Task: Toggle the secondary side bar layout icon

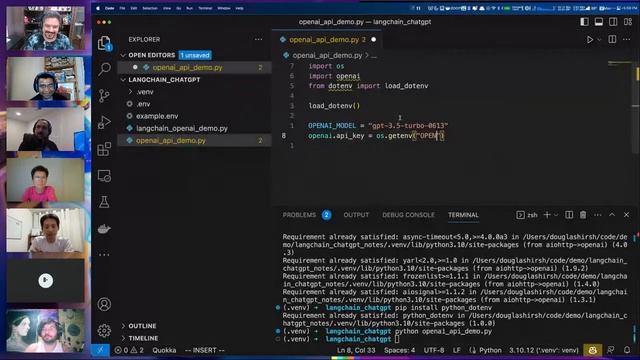Action: [x=613, y=22]
